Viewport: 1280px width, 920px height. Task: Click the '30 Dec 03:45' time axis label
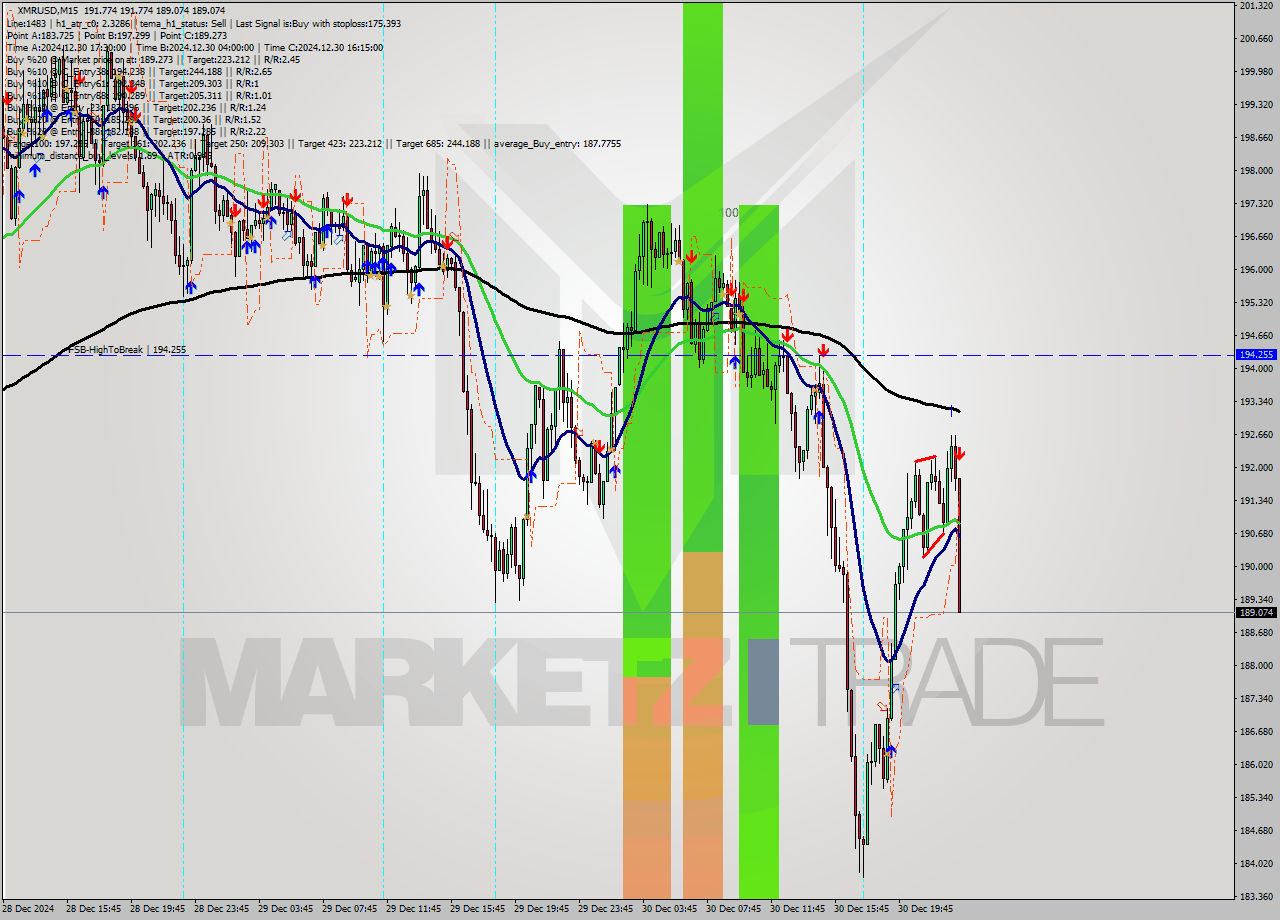tap(669, 910)
